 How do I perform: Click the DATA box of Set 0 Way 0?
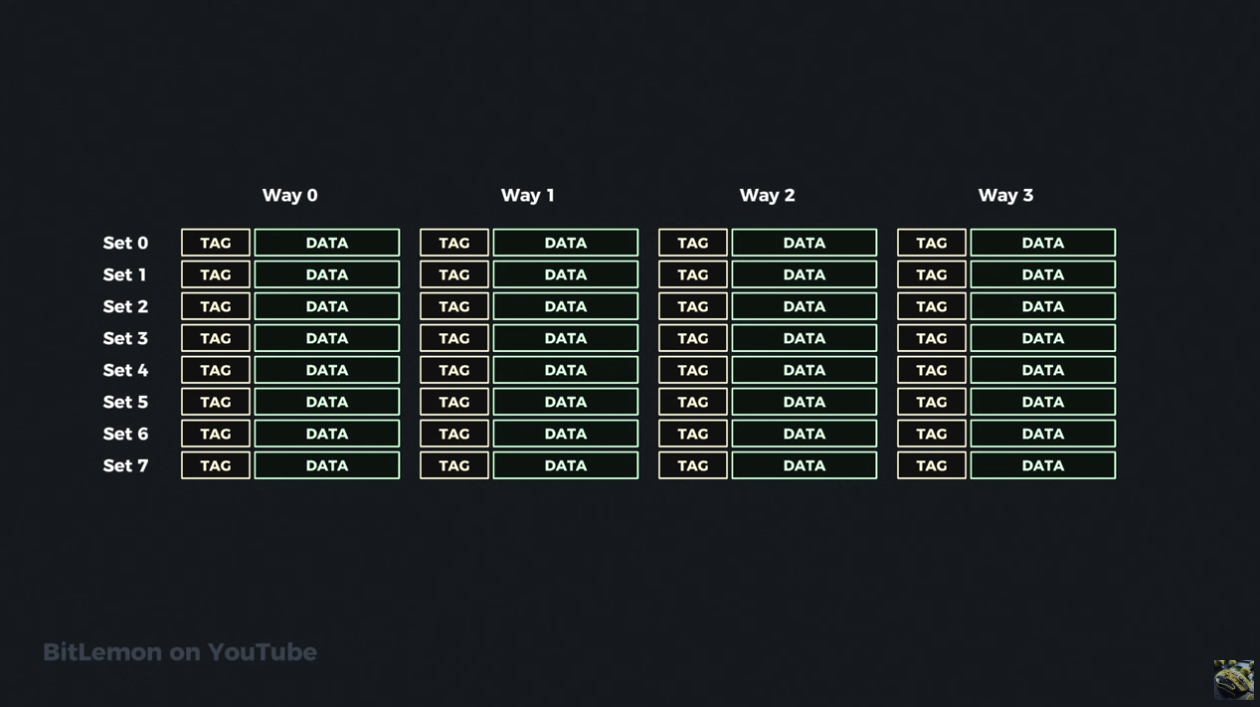327,243
